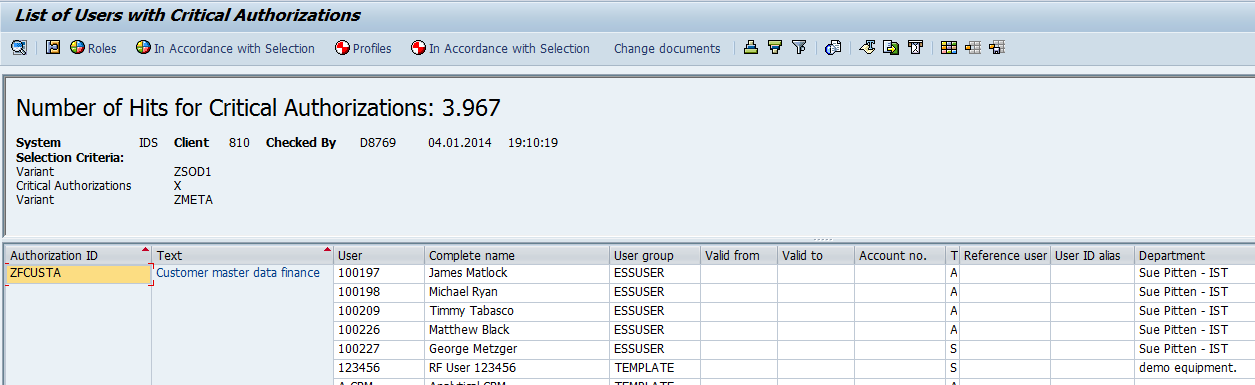This screenshot has height=385, width=1255.
Task: Select Authorization ID column header
Action: pyautogui.click(x=79, y=255)
